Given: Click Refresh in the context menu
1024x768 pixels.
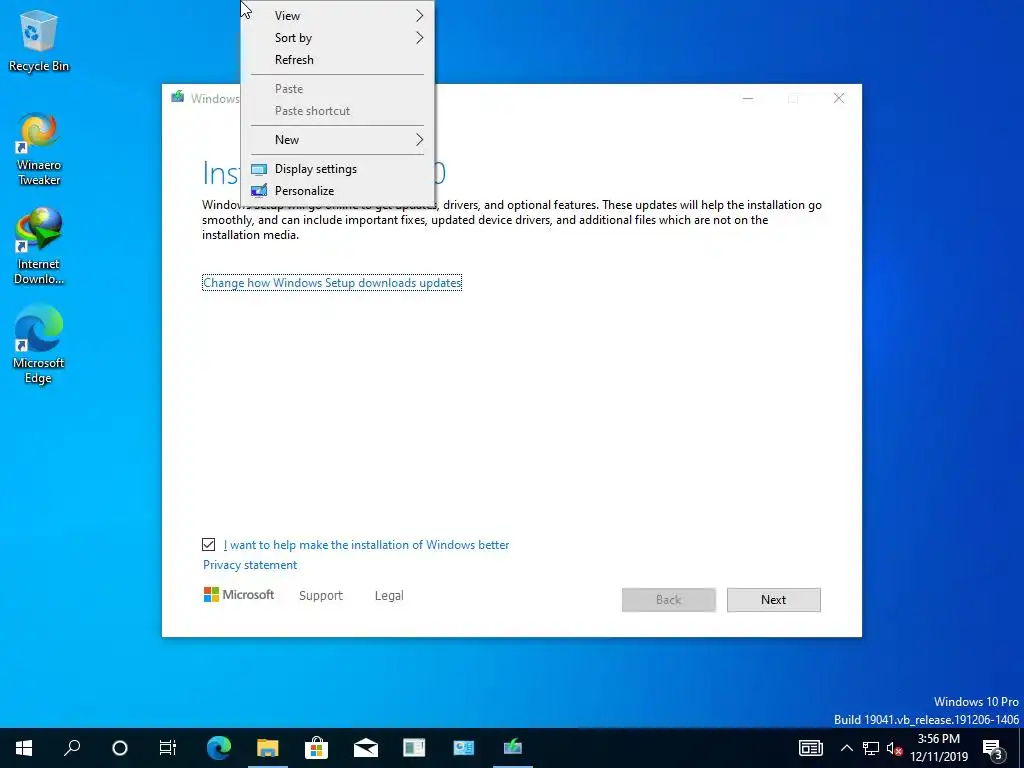Looking at the screenshot, I should 338,59.
